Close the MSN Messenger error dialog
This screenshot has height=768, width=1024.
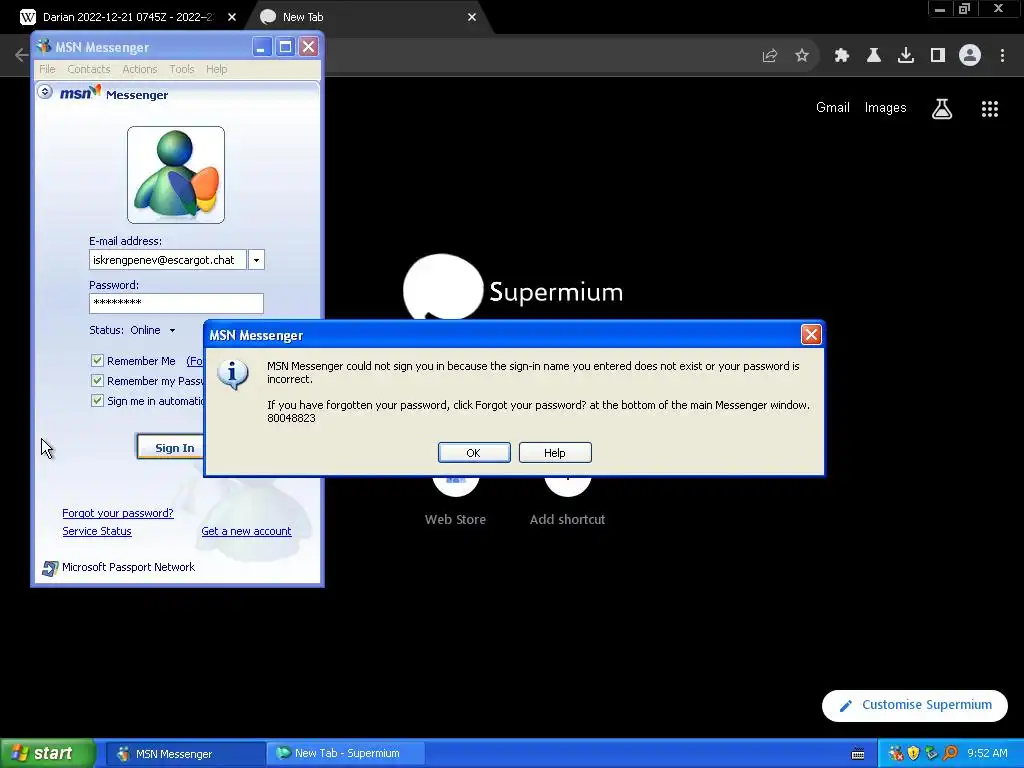(x=811, y=335)
